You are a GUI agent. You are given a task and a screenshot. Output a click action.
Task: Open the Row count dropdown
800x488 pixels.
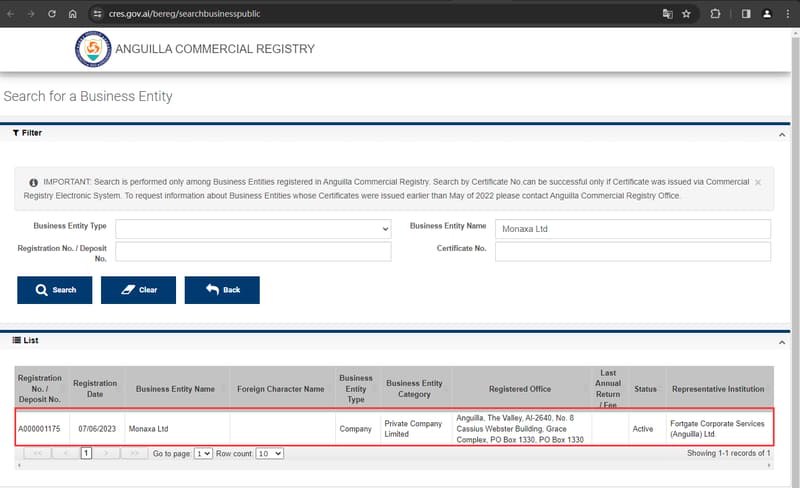click(x=269, y=453)
